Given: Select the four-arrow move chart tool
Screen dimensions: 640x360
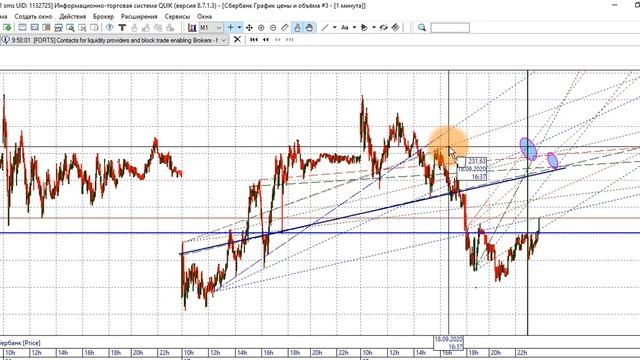Looking at the screenshot, I should 249,27.
